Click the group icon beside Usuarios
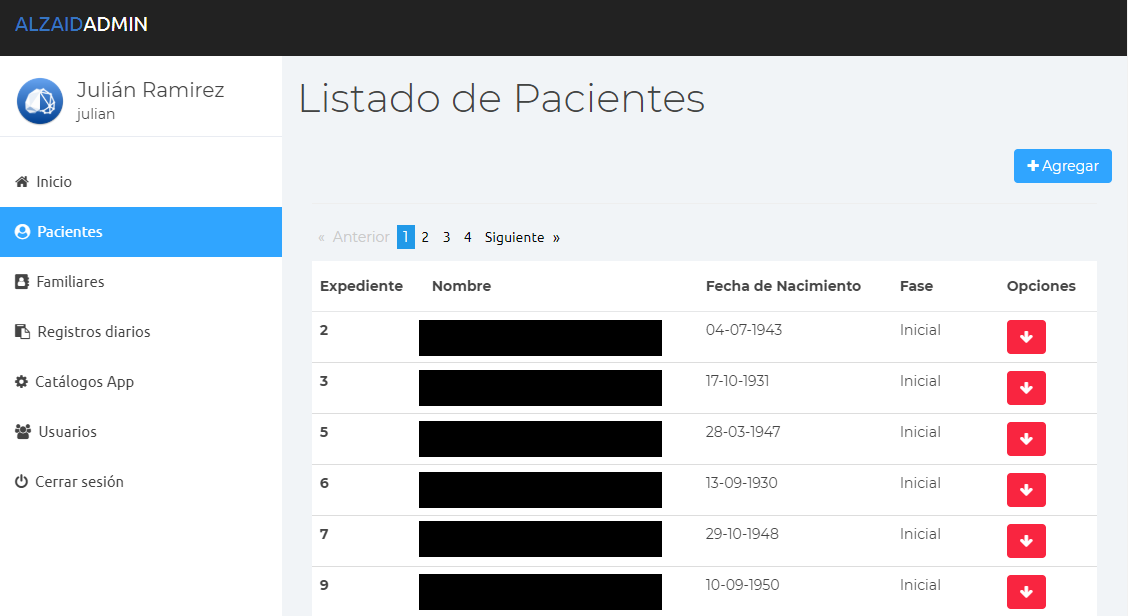The image size is (1128, 616). tap(23, 432)
